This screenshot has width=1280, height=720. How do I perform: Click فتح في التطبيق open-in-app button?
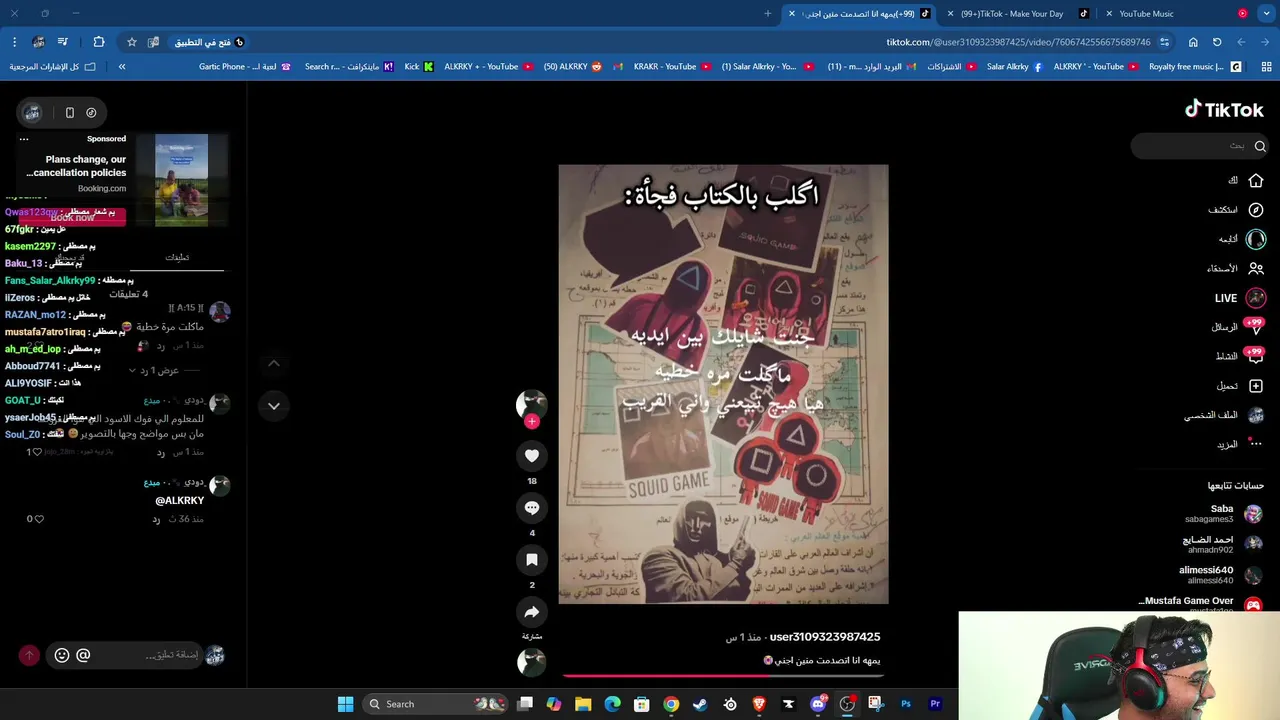pos(209,42)
